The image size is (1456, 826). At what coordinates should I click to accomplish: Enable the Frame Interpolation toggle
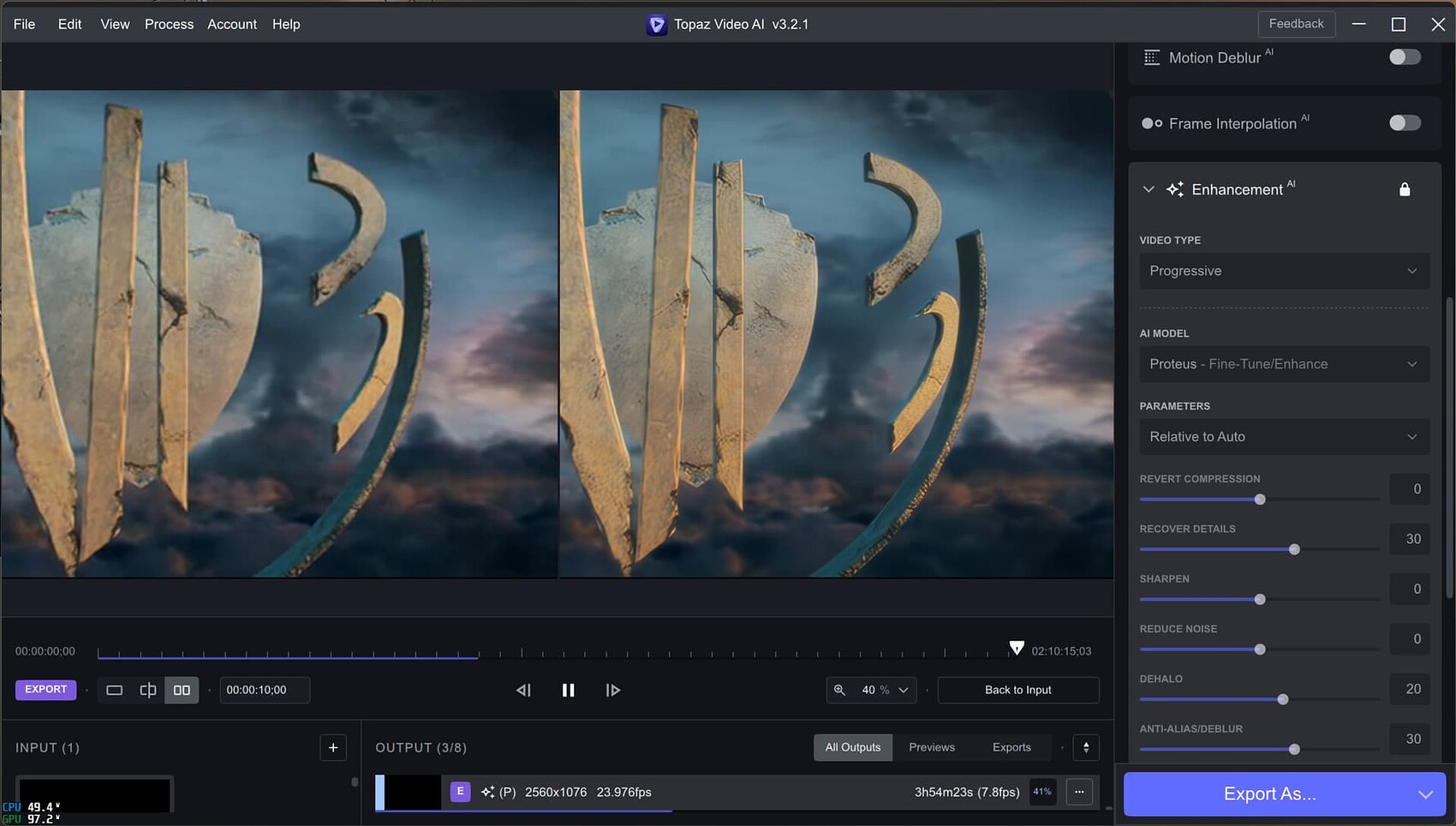click(1404, 123)
